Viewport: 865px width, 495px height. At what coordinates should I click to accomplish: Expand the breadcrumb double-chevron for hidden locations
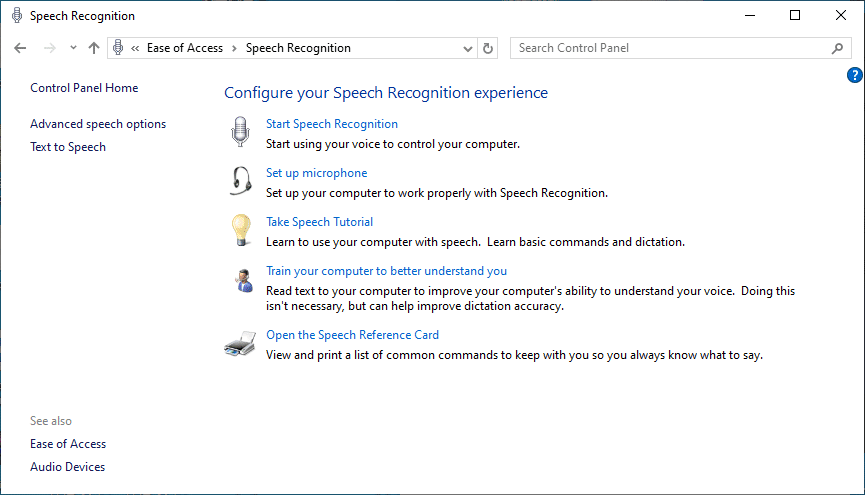click(x=135, y=49)
